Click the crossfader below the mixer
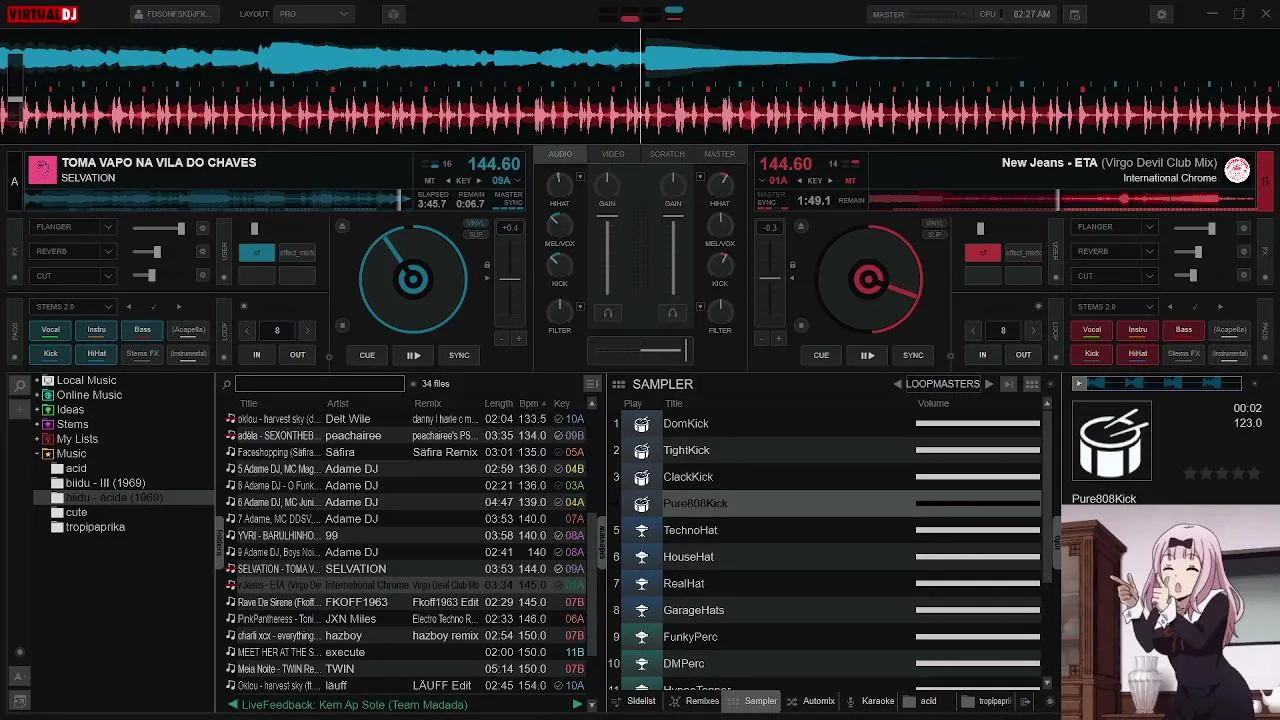The image size is (1280, 720). tap(640, 349)
